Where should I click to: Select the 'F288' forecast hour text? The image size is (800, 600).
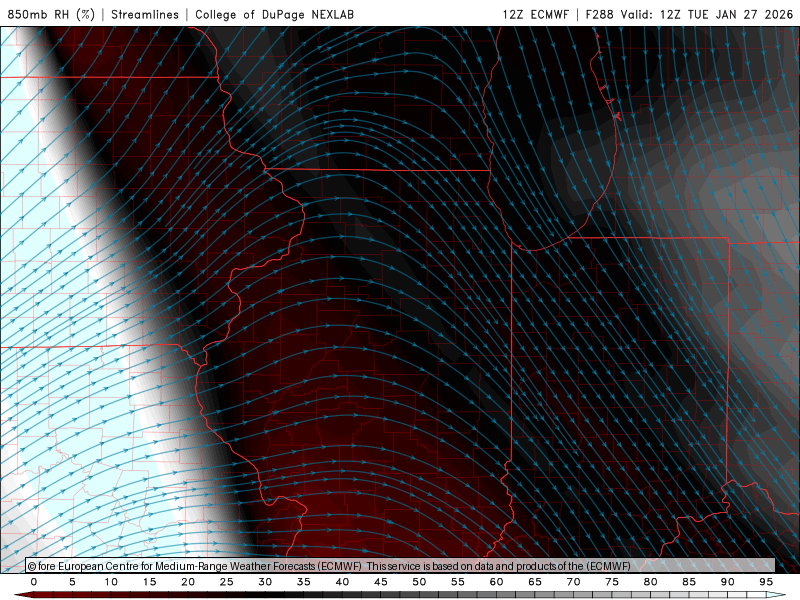pos(599,14)
